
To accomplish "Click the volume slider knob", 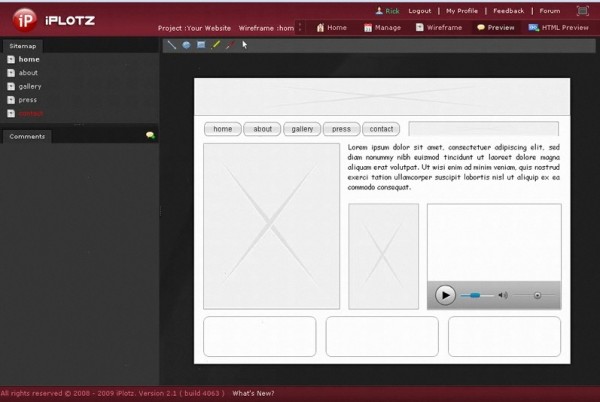I will [537, 295].
